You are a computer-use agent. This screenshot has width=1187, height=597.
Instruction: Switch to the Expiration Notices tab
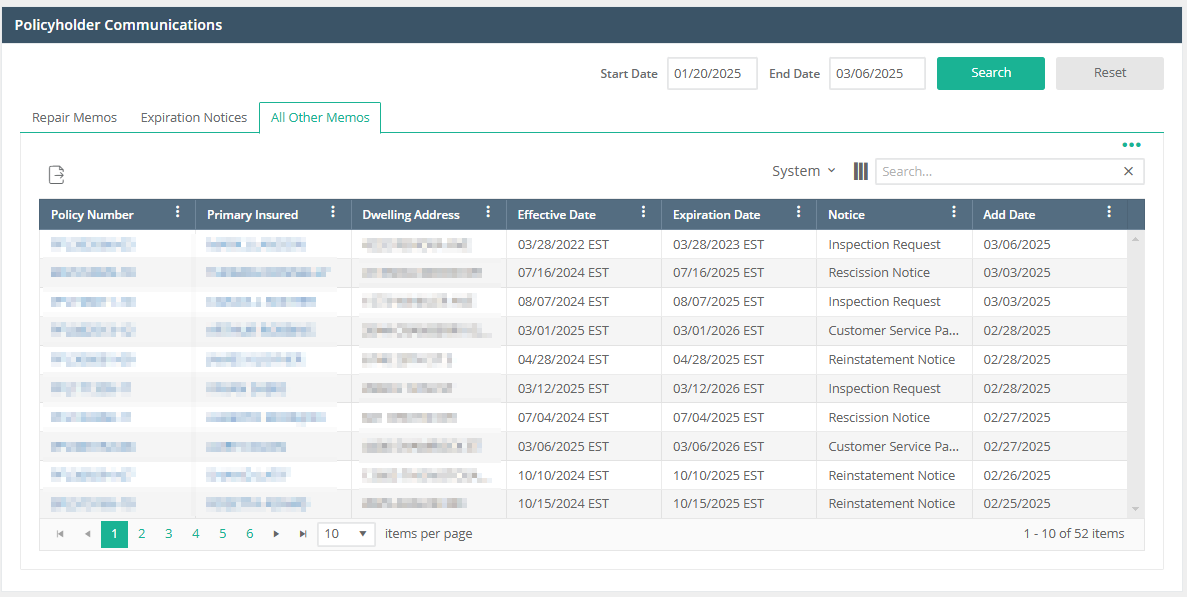coord(194,118)
